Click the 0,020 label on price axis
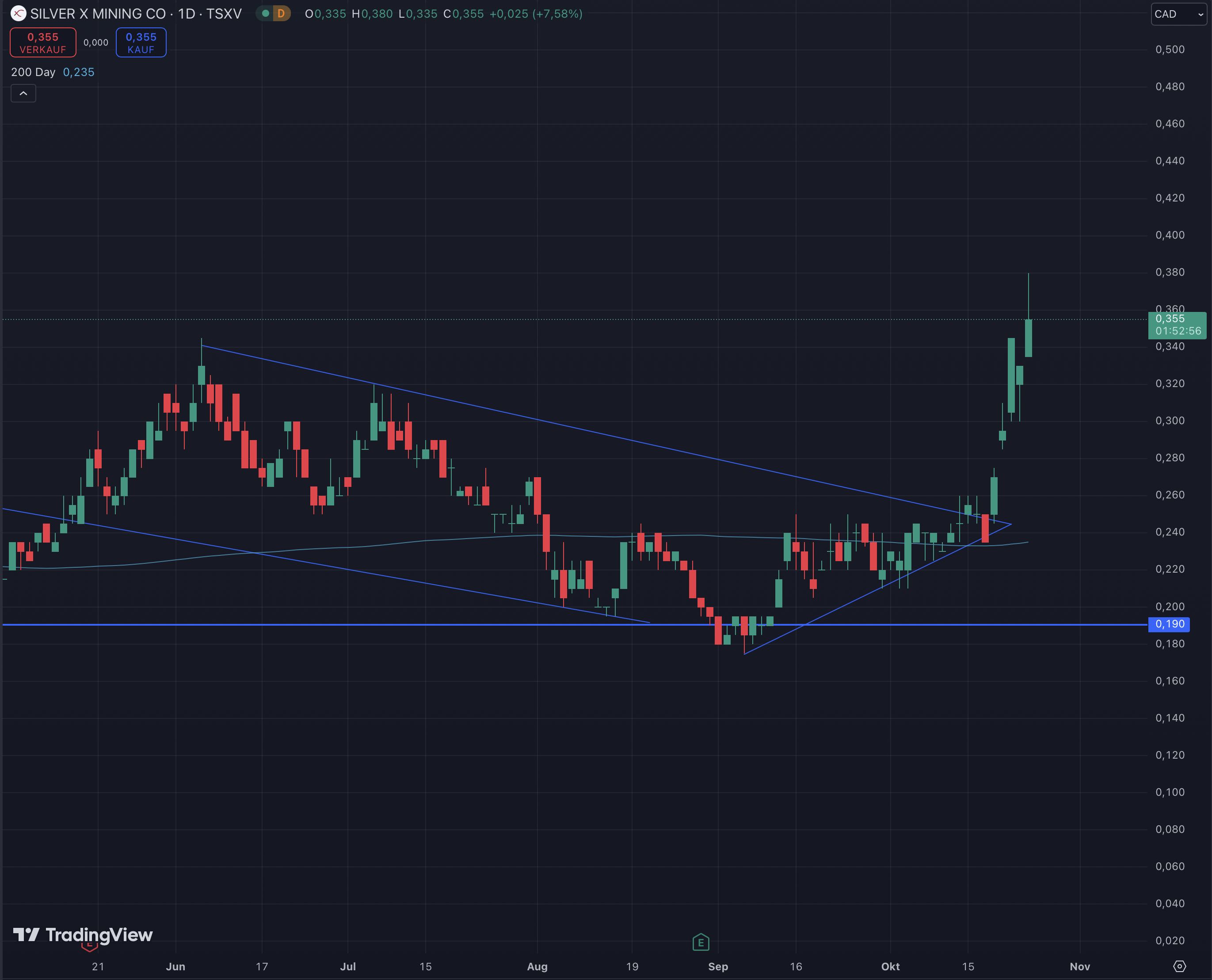The width and height of the screenshot is (1212, 980). [x=1170, y=941]
